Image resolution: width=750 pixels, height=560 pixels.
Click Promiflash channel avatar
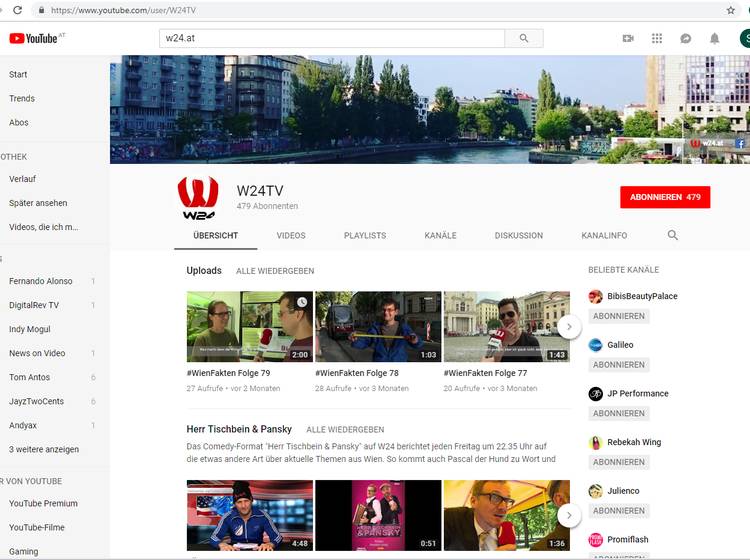pyautogui.click(x=596, y=540)
